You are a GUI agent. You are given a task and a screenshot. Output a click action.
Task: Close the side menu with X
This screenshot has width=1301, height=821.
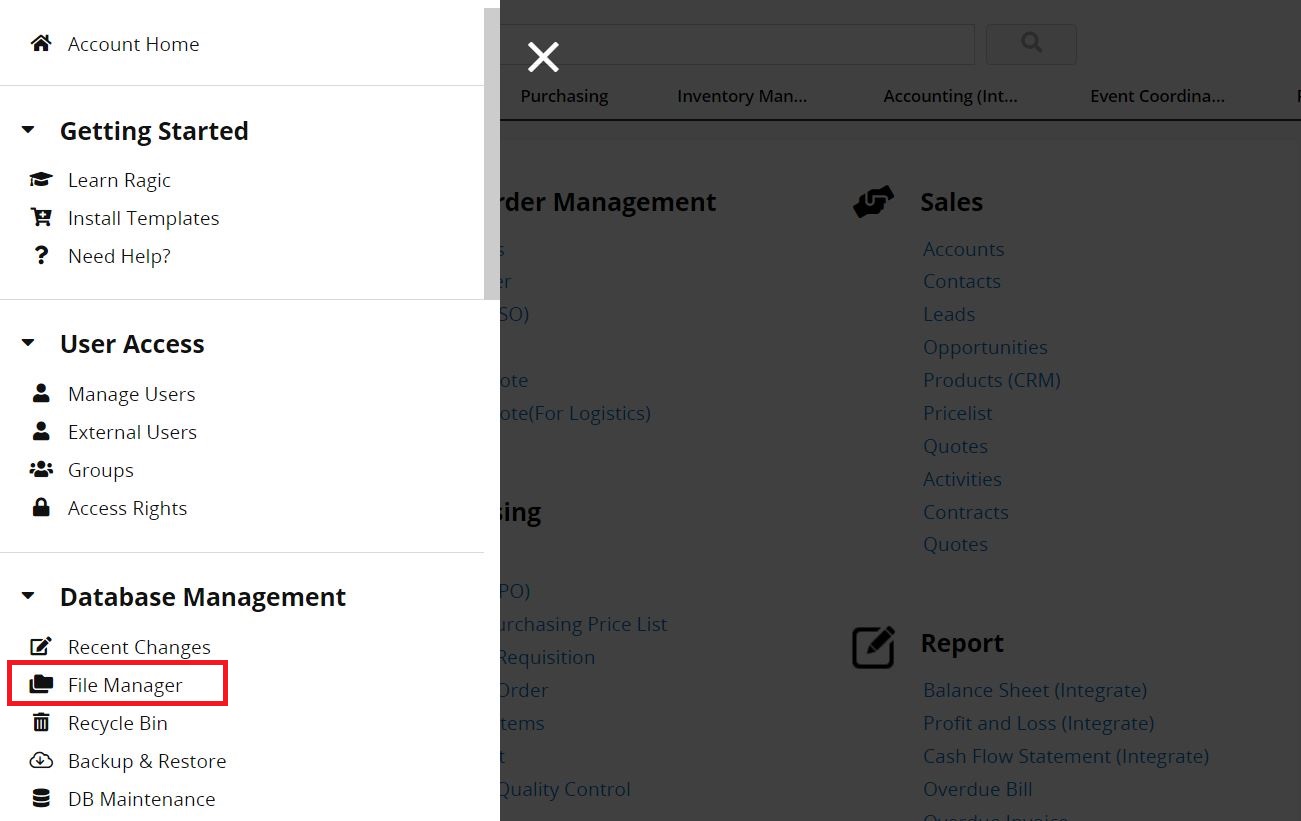click(x=543, y=57)
